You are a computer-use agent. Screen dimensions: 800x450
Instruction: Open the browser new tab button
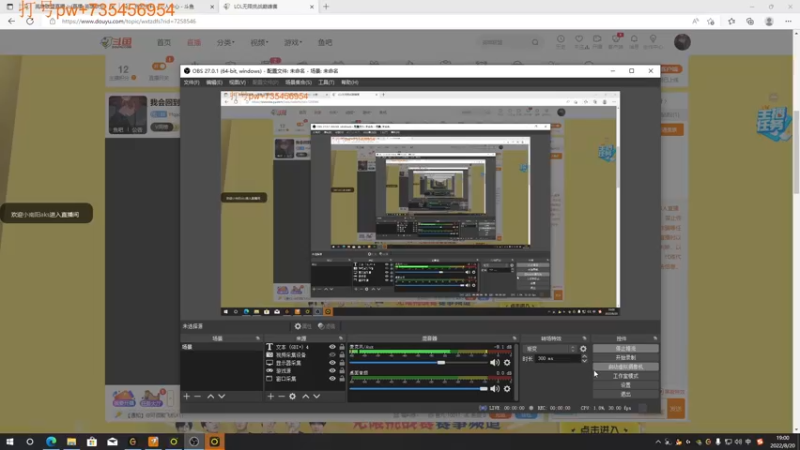coord(326,7)
